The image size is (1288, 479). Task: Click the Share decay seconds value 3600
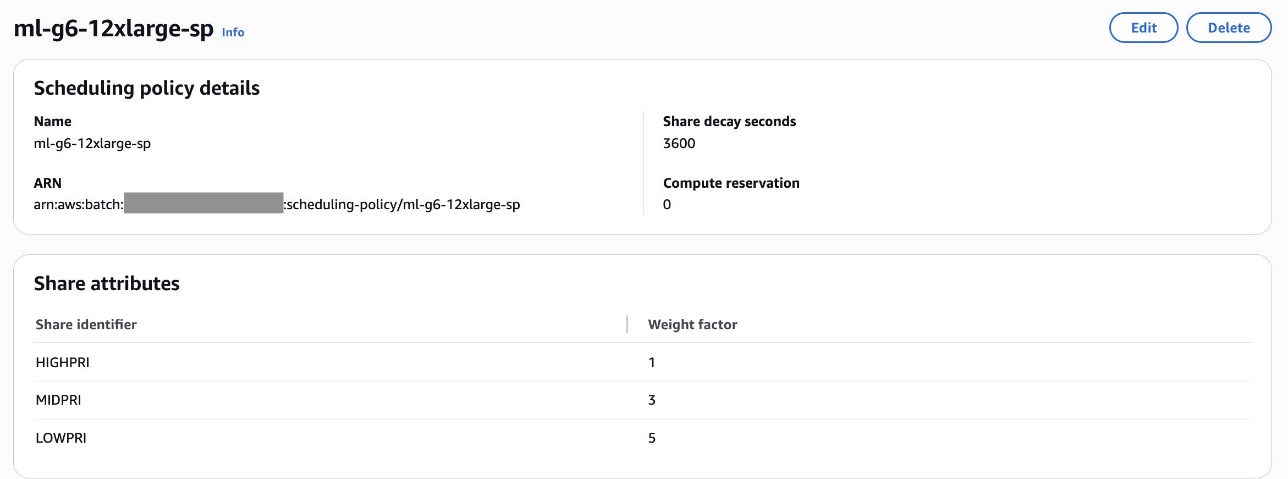coord(679,143)
